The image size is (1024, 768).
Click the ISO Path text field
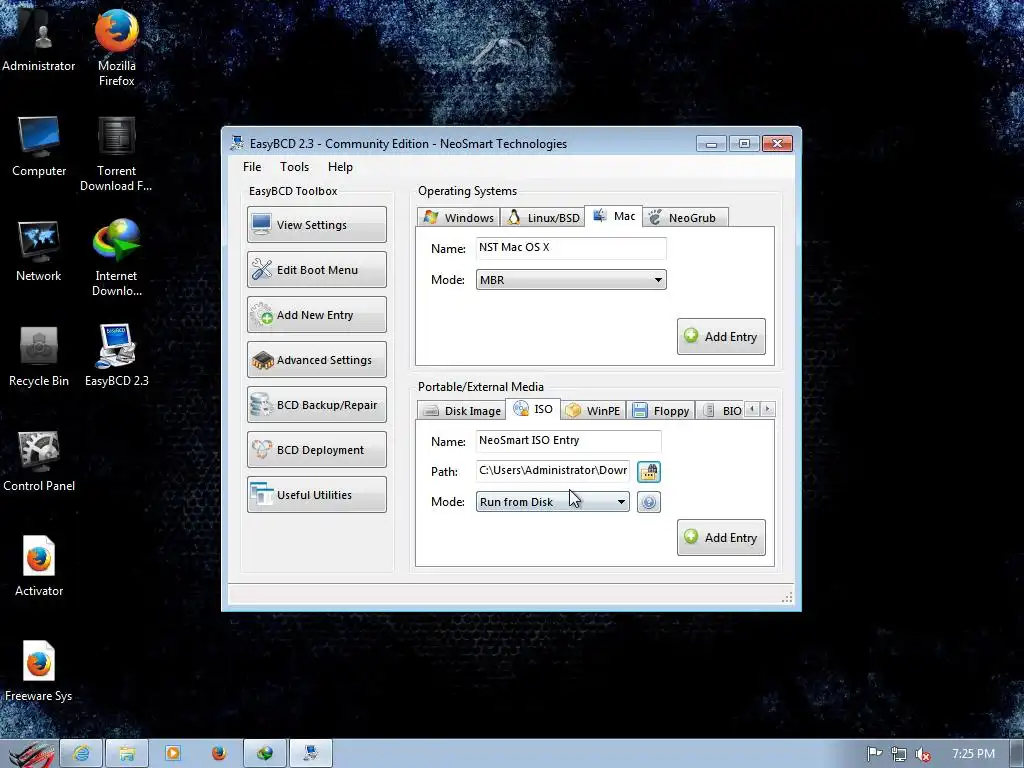pyautogui.click(x=552, y=471)
